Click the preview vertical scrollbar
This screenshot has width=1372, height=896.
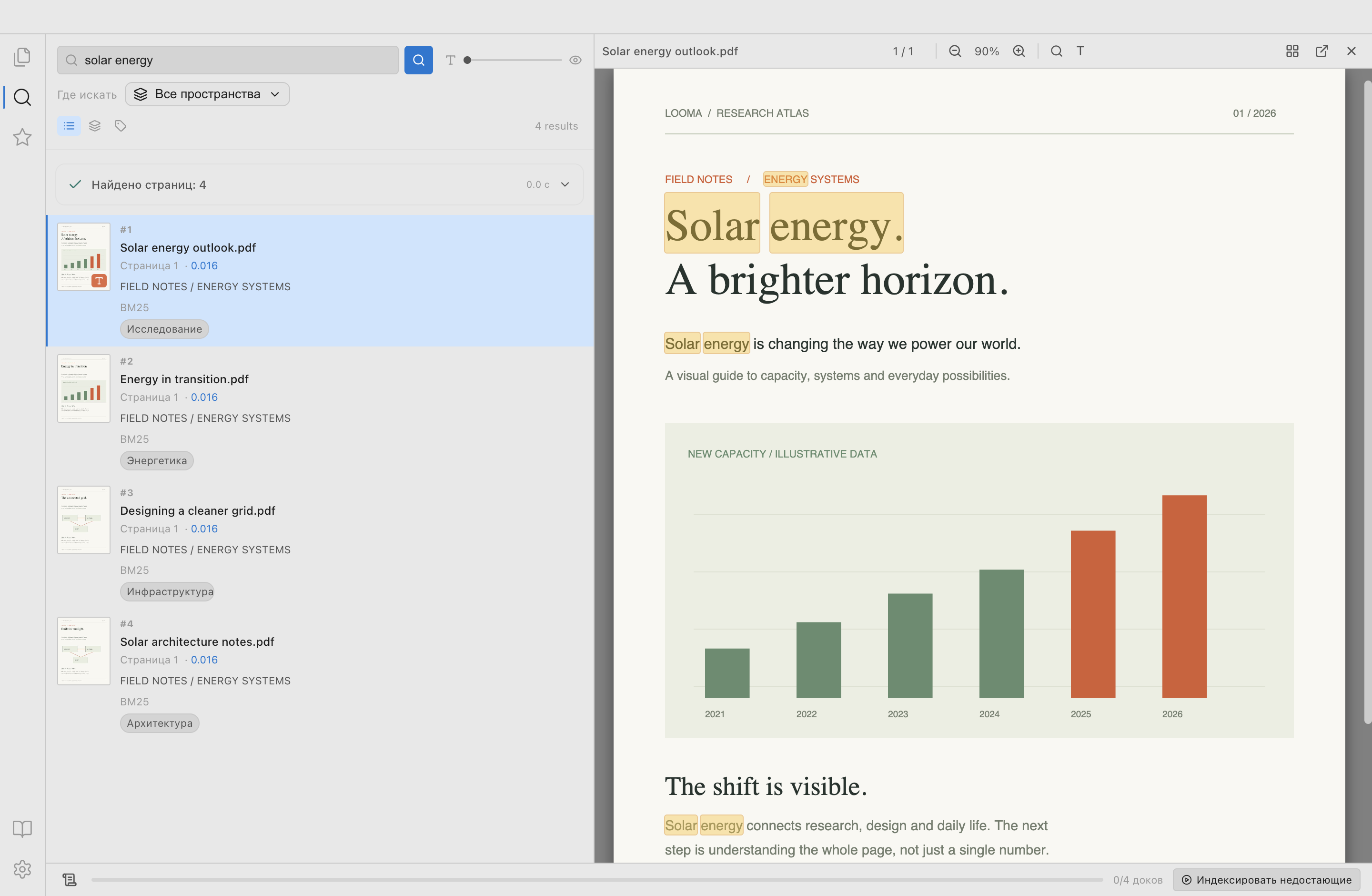[1367, 402]
